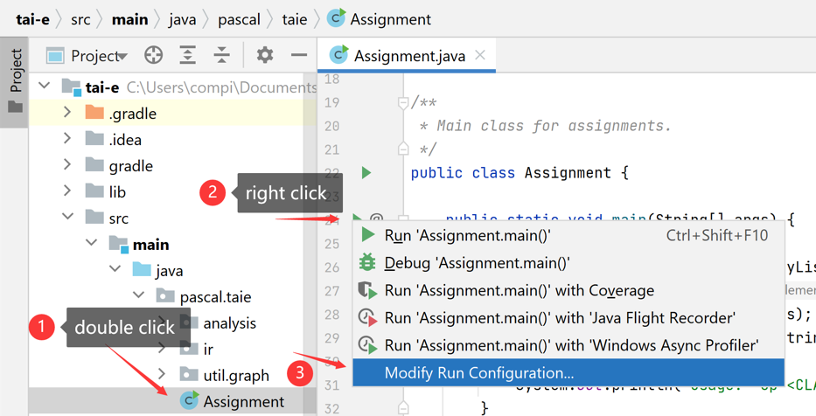Click the .idea folder icon

point(94,138)
